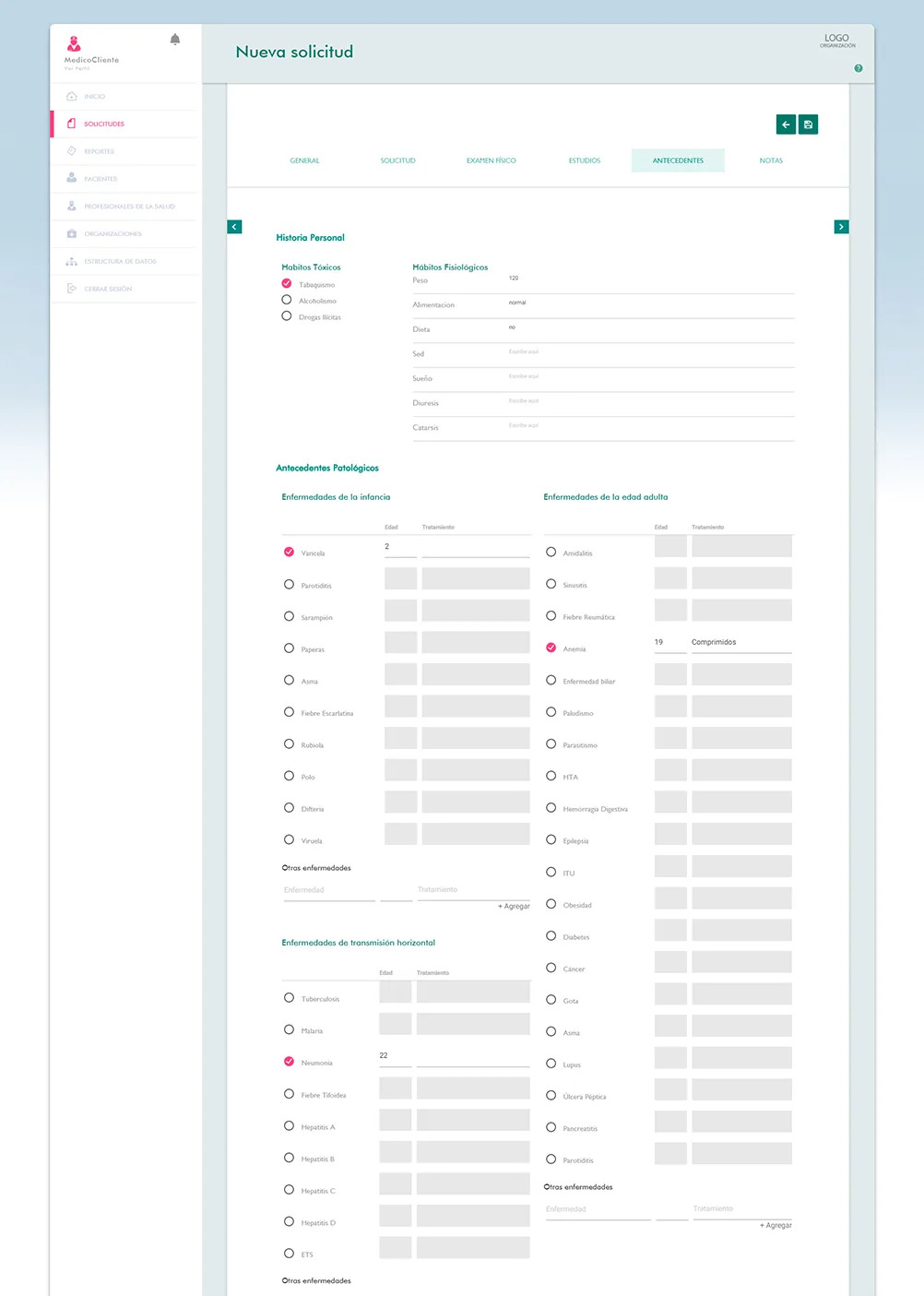Select the Cáncer radio button
Screen dimensions: 924x1296
551,968
